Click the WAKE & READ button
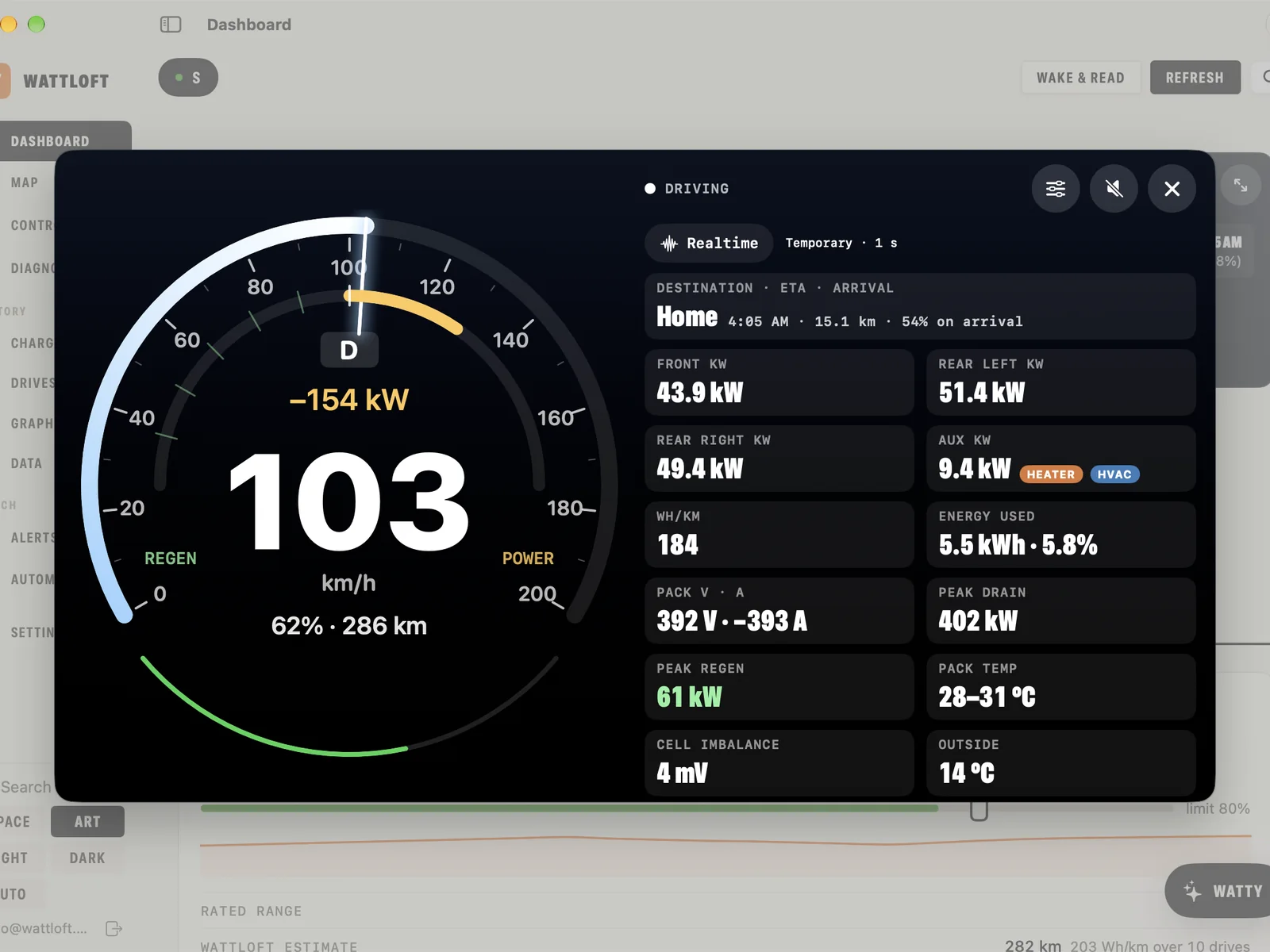 1080,78
